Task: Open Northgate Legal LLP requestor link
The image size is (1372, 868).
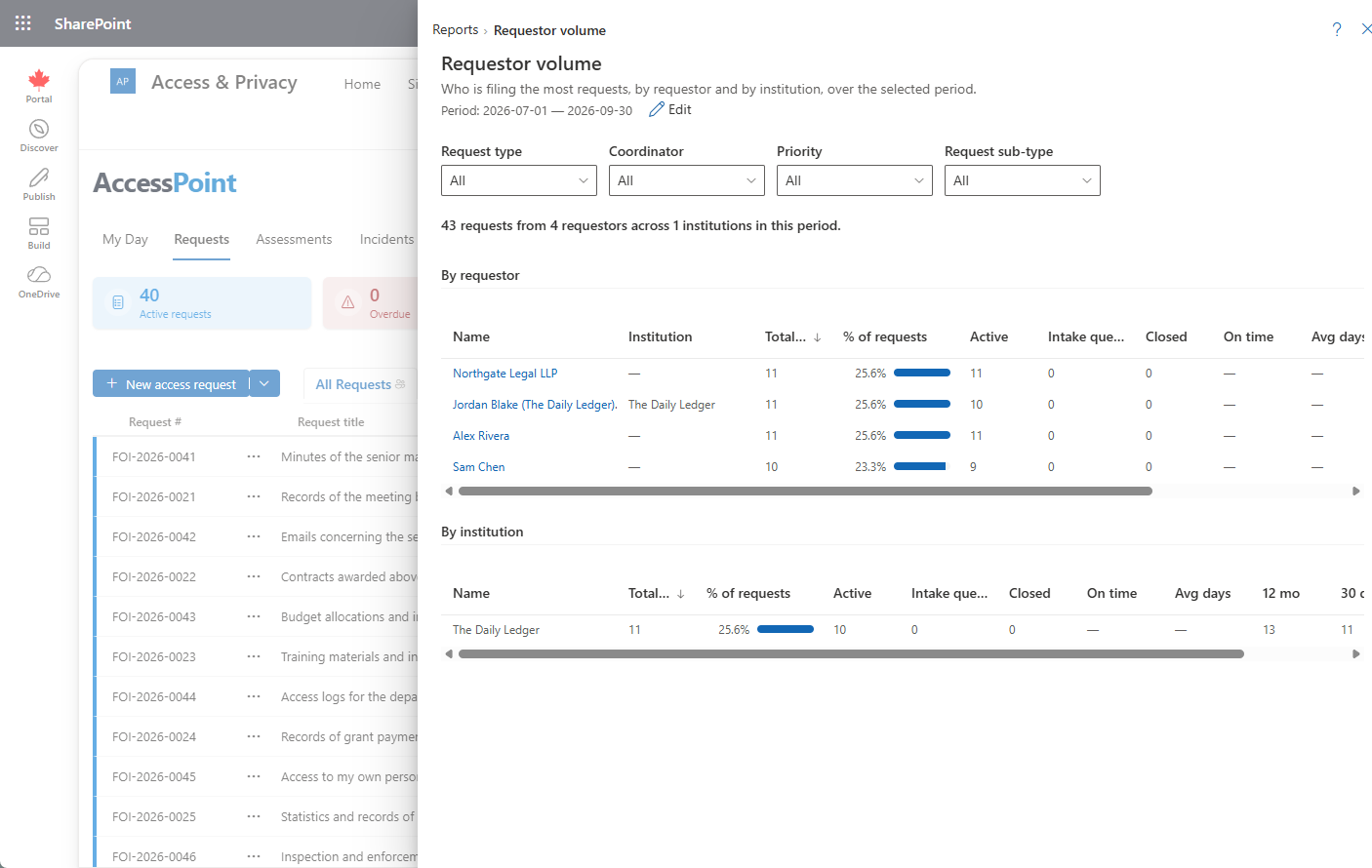Action: [504, 374]
